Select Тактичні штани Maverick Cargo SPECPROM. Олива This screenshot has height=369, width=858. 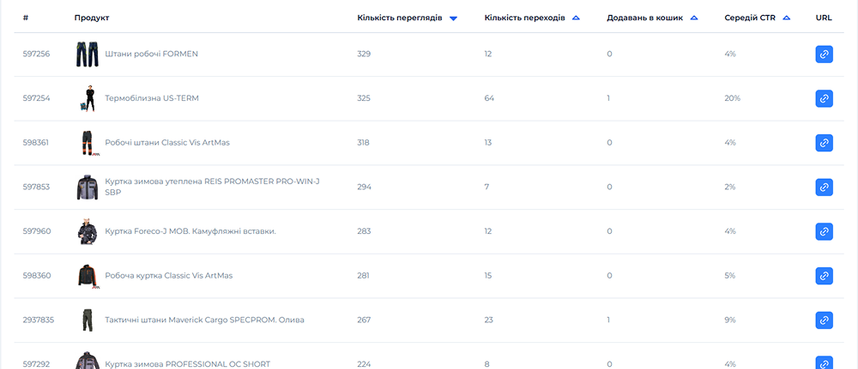click(x=205, y=320)
